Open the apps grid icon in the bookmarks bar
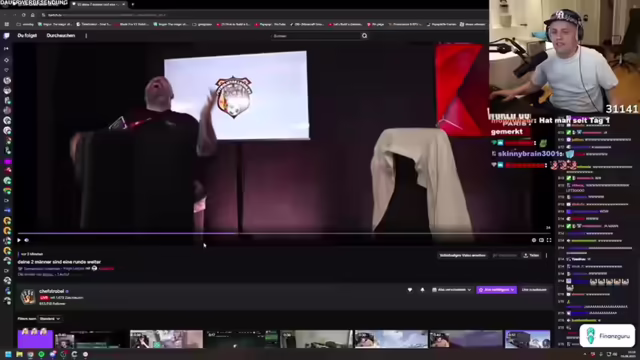 point(7,24)
